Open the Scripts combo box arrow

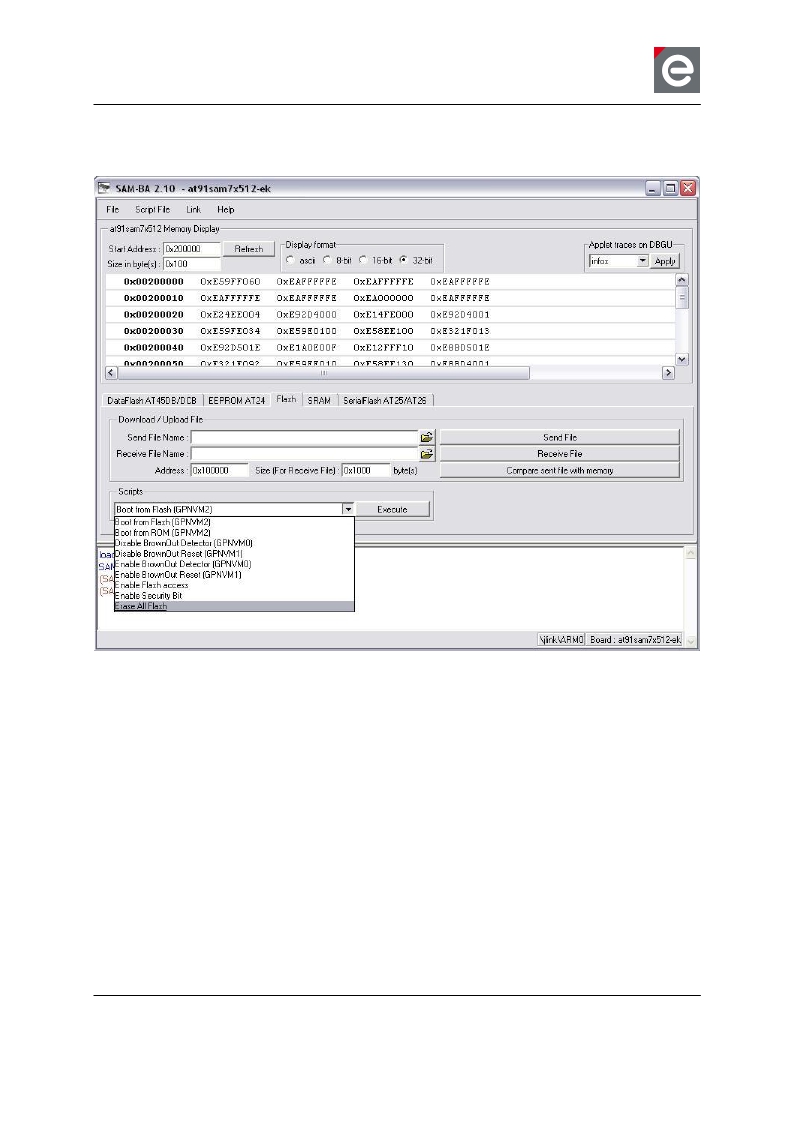348,509
